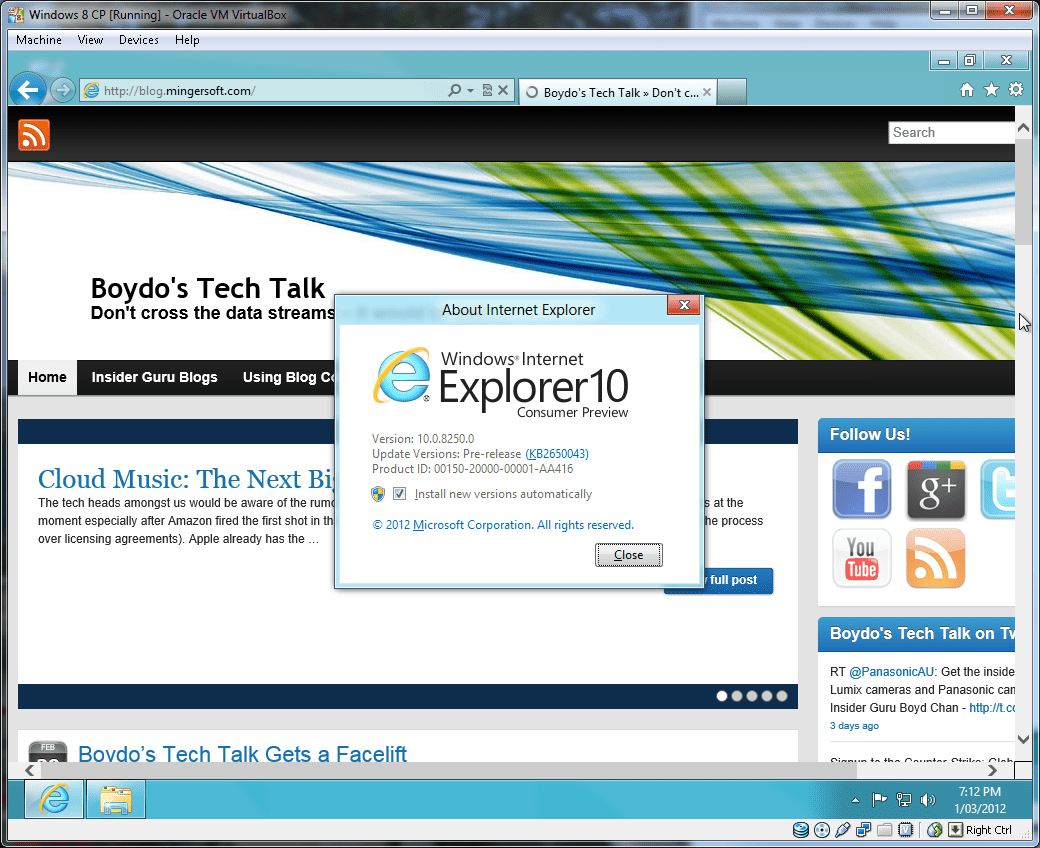Click the vertical scrollbar down arrow

click(x=1023, y=739)
